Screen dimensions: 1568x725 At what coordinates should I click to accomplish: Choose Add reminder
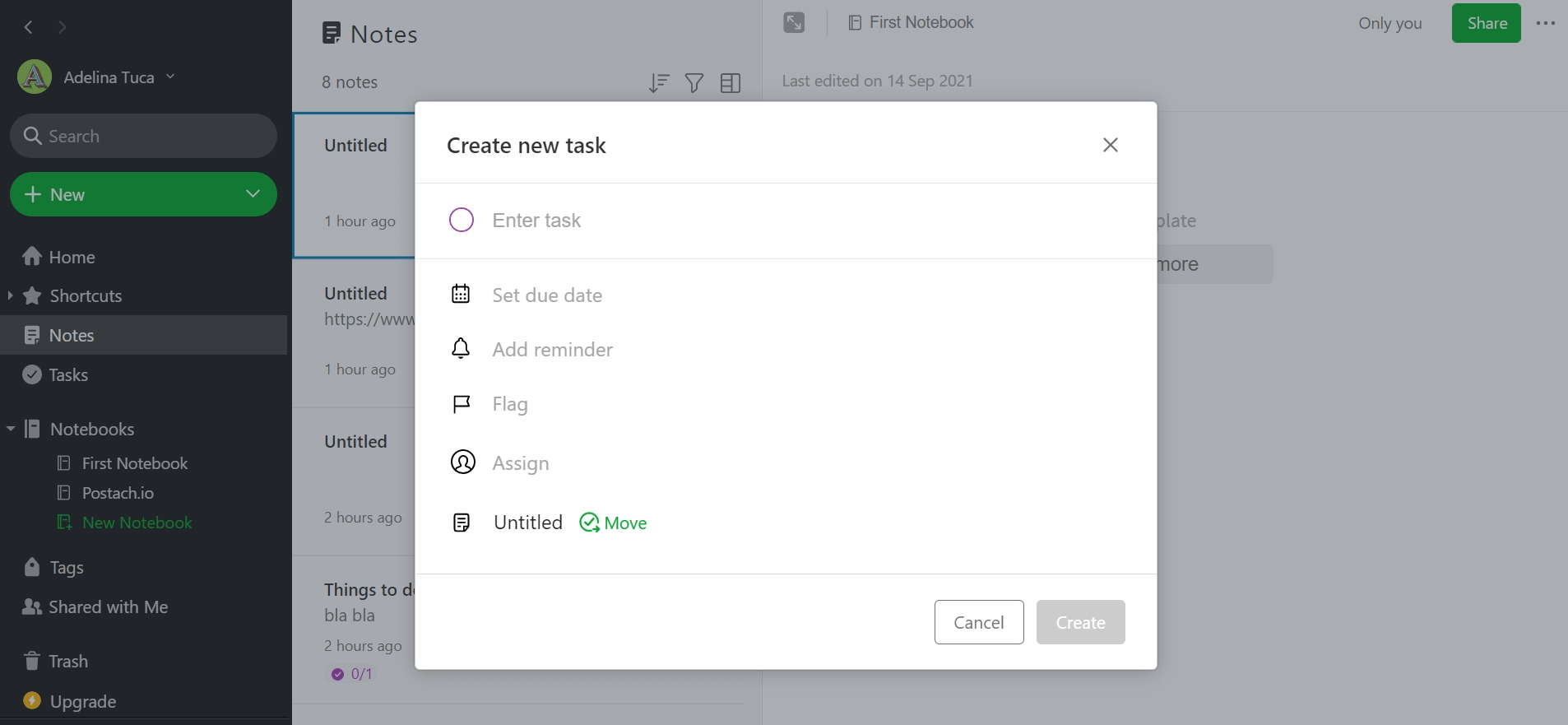click(x=553, y=350)
